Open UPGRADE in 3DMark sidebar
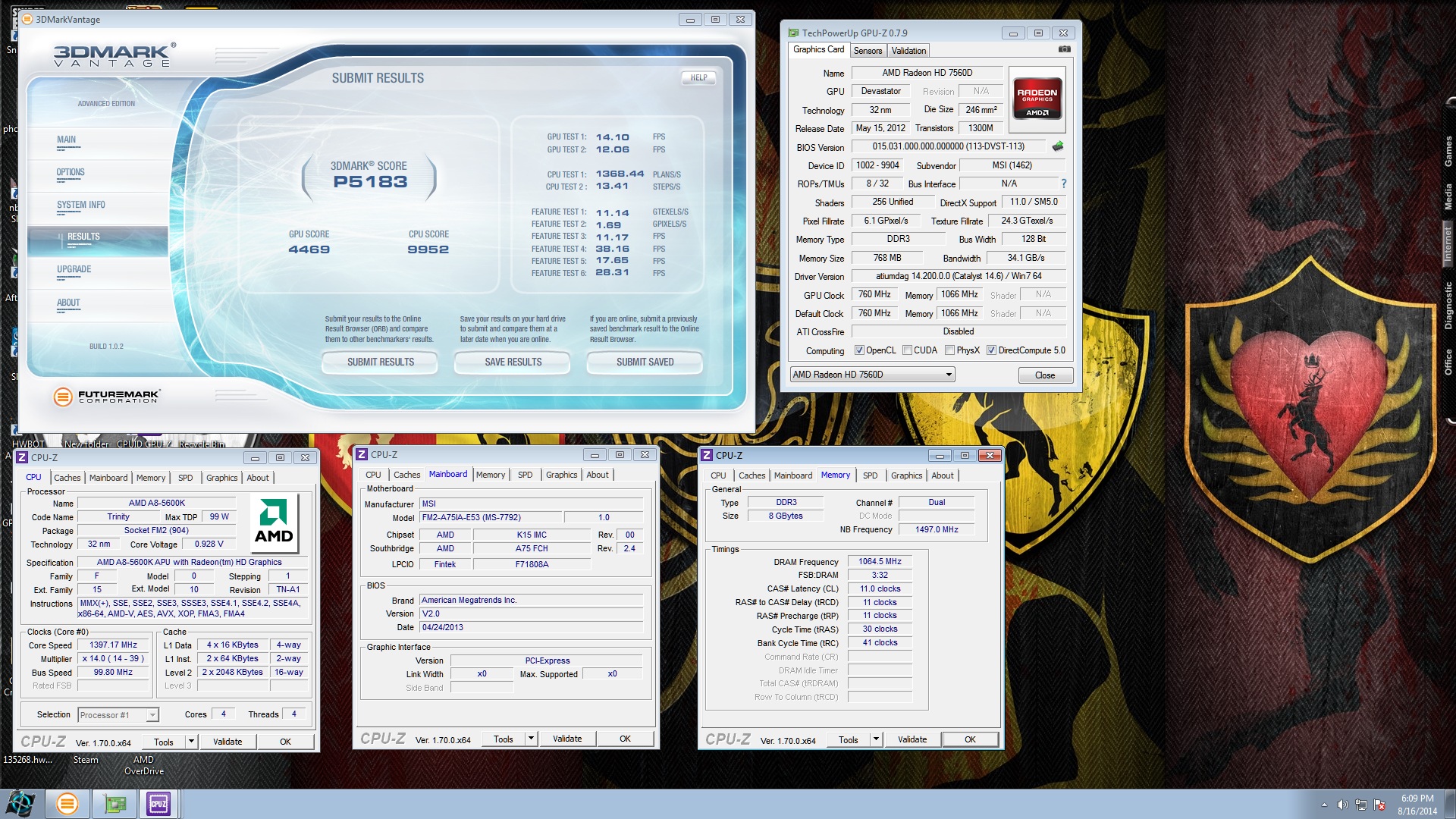The height and width of the screenshot is (819, 1456). (74, 269)
